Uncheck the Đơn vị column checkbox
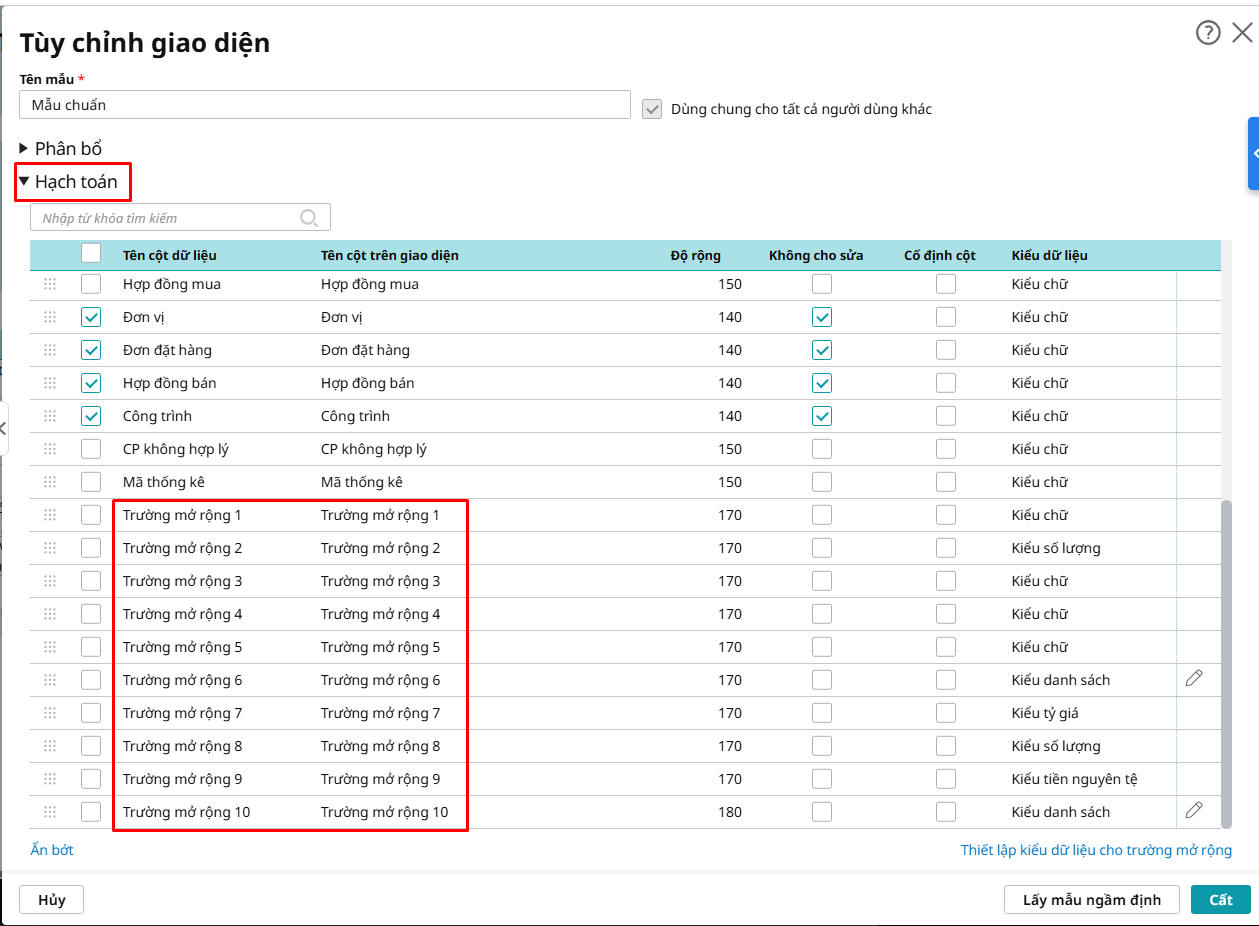This screenshot has width=1259, height=926. (91, 317)
